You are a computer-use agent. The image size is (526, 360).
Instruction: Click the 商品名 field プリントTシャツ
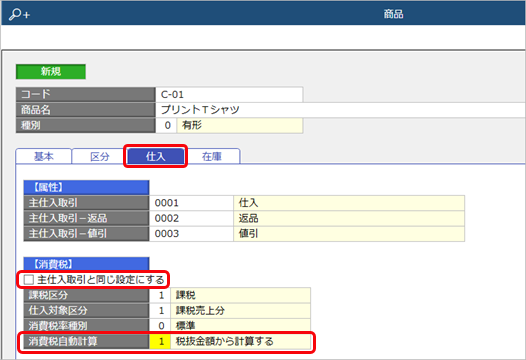pos(340,110)
